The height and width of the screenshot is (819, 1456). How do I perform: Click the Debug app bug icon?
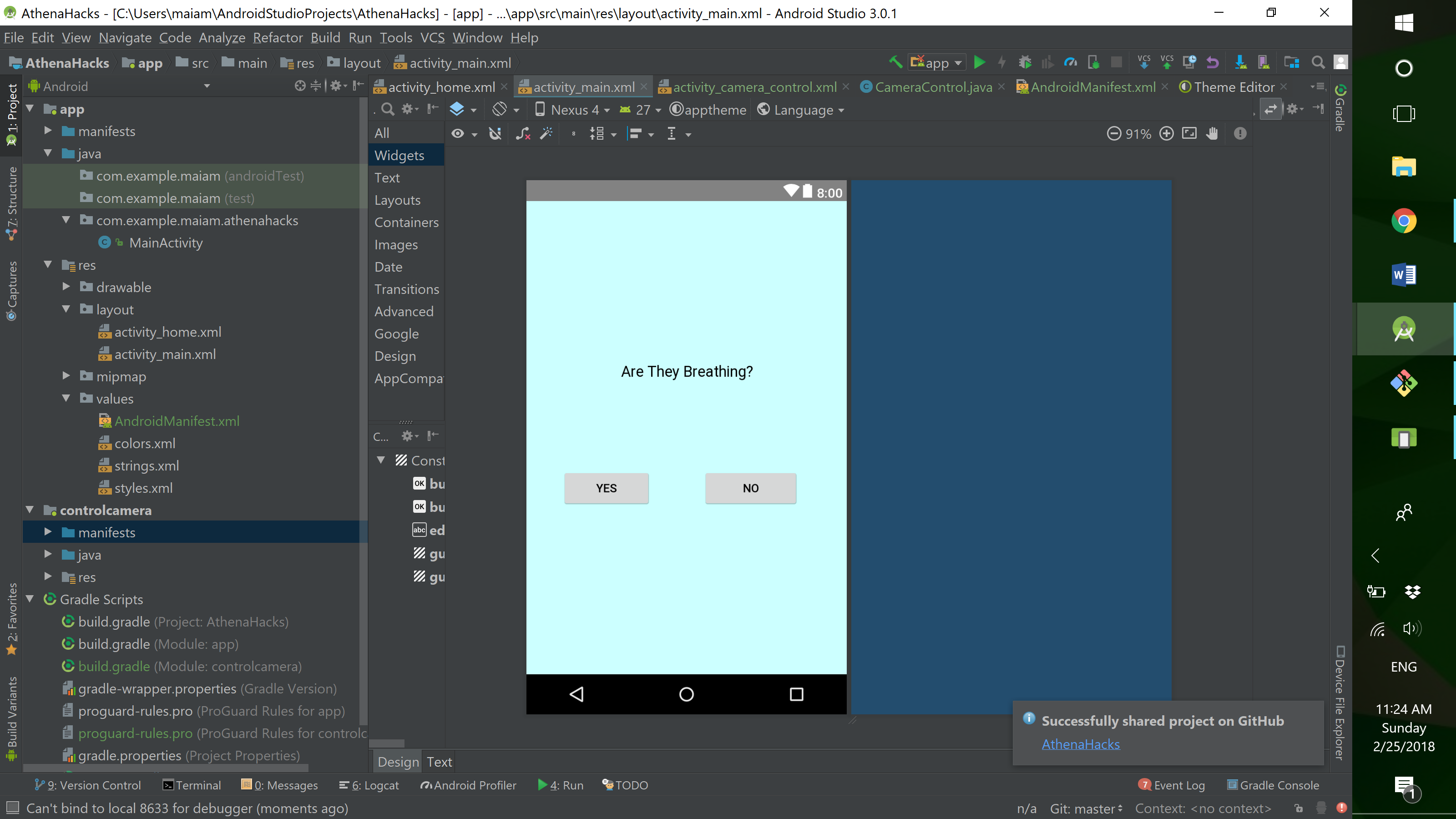[1025, 62]
